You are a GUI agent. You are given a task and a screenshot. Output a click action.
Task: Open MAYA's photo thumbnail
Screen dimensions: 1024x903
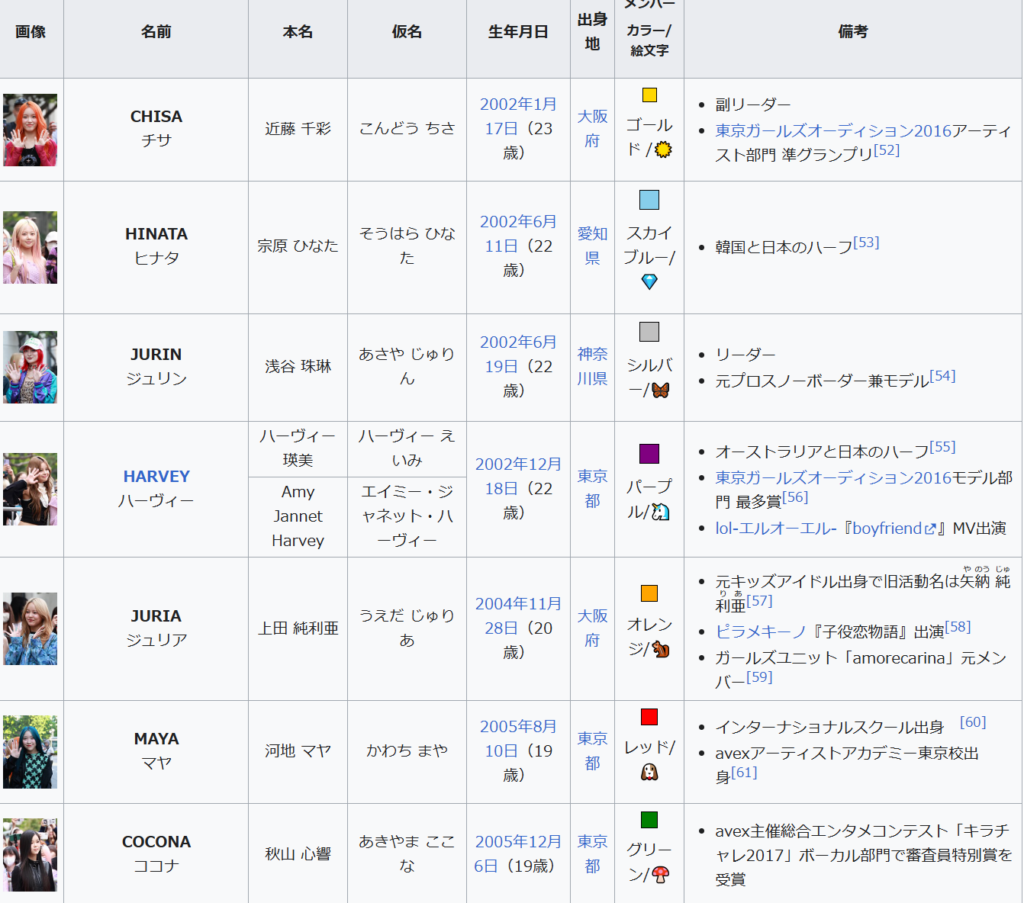pyautogui.click(x=30, y=752)
